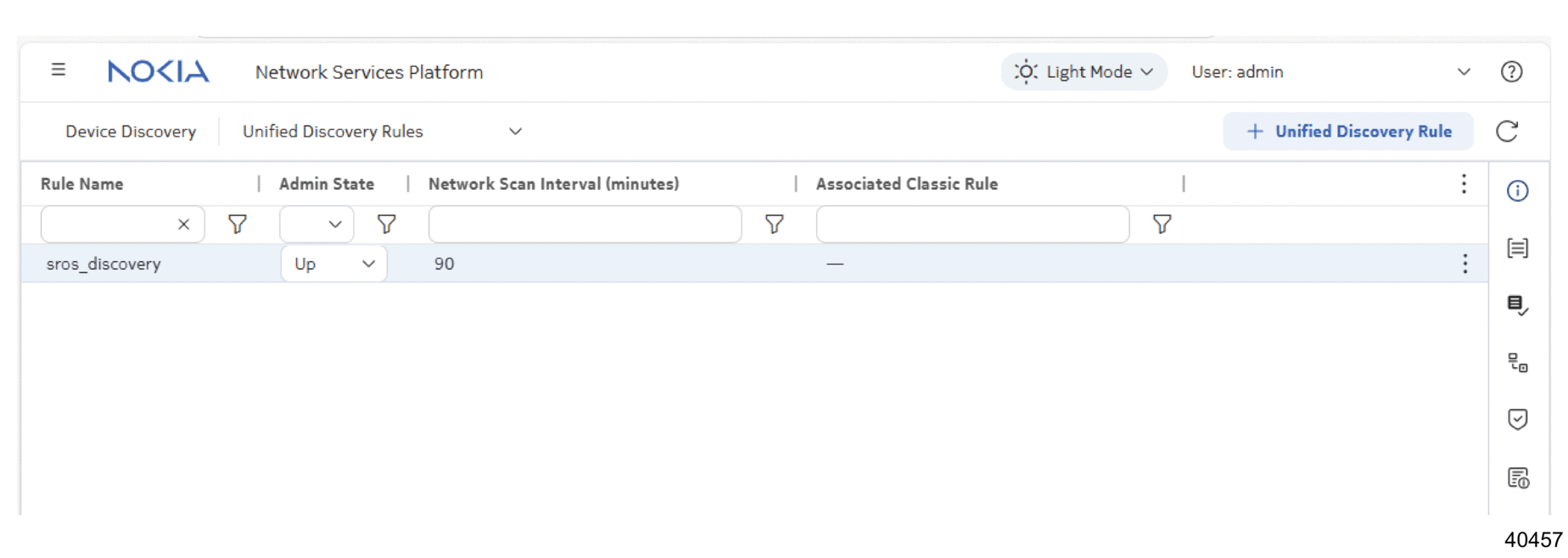
Task: Refresh the discovery rules list
Action: pyautogui.click(x=1507, y=131)
